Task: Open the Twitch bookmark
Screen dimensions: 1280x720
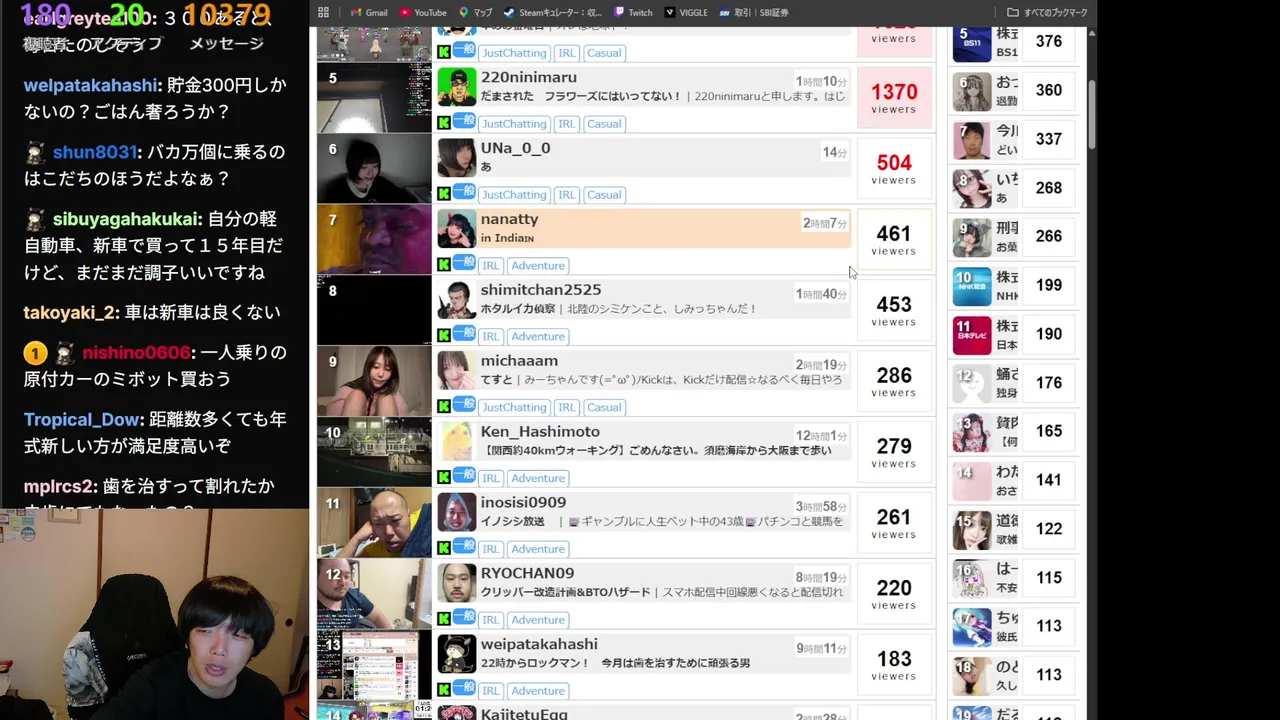Action: point(634,12)
